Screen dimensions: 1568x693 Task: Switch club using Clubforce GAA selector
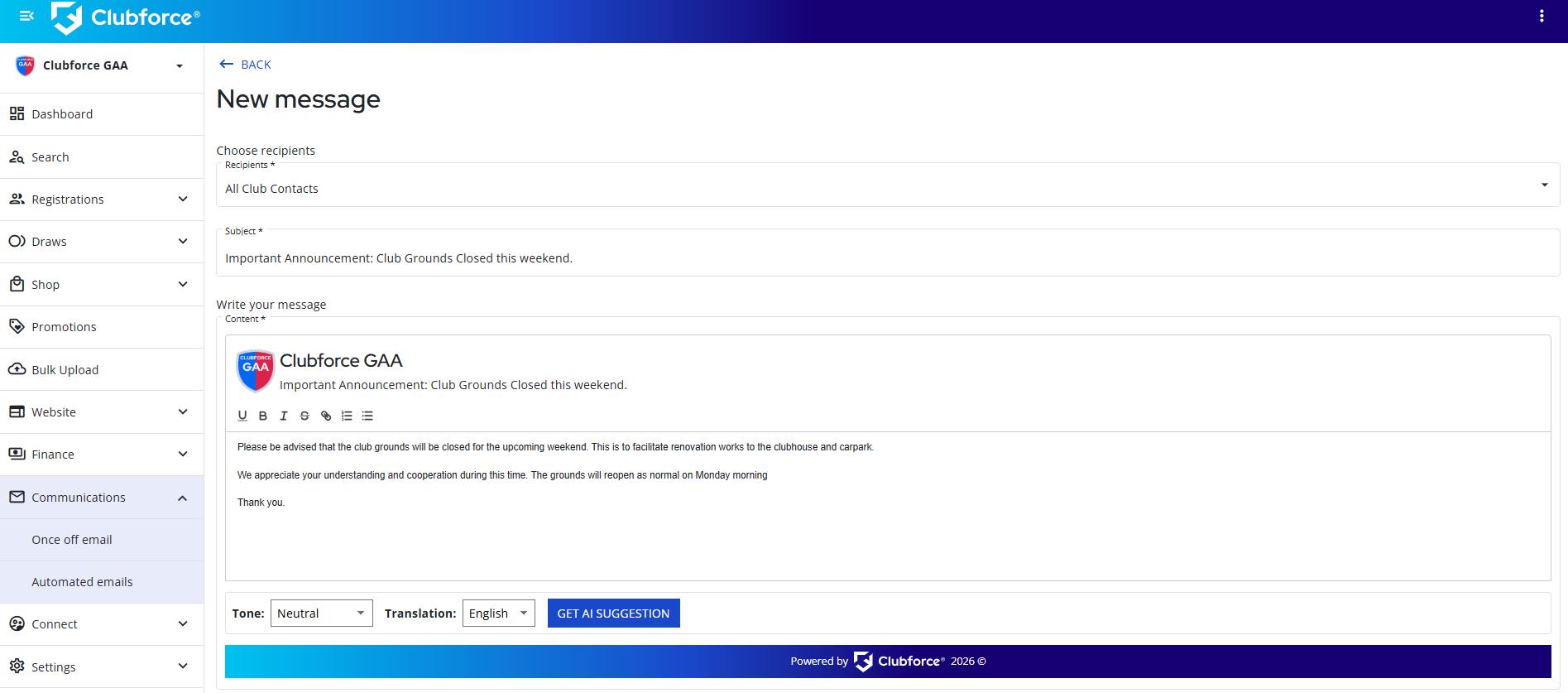[101, 65]
